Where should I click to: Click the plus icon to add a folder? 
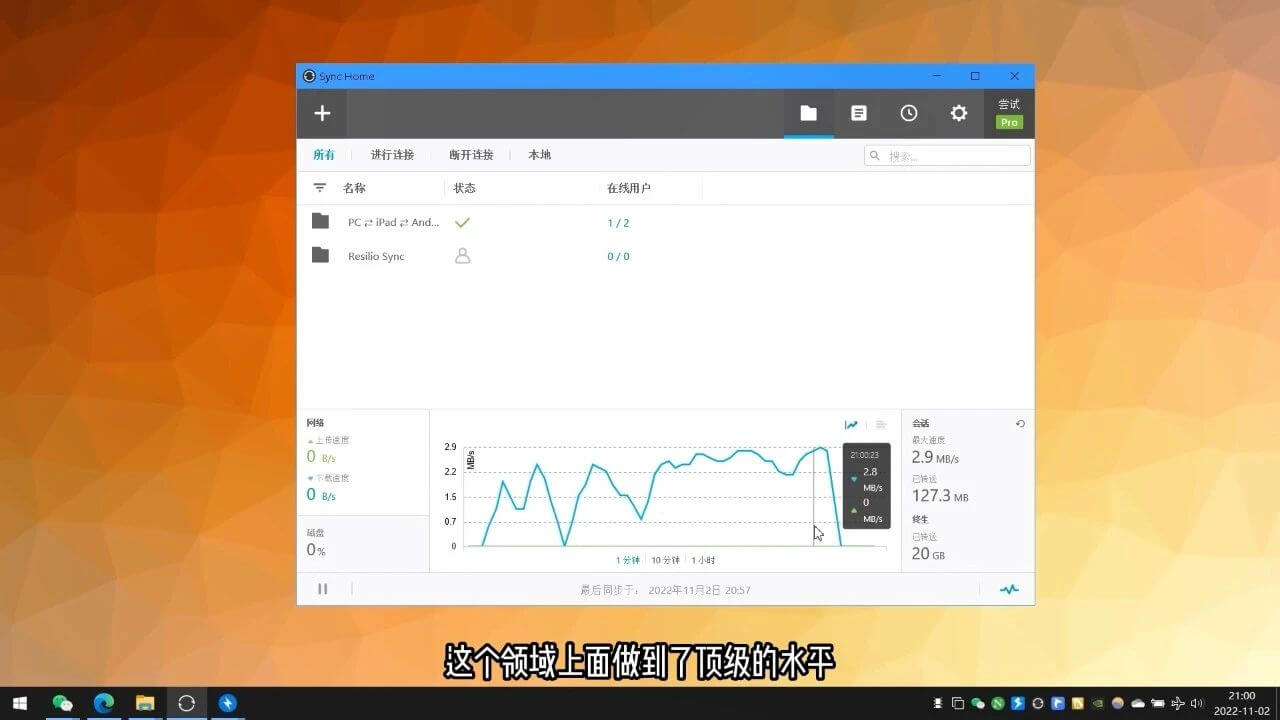coord(322,114)
